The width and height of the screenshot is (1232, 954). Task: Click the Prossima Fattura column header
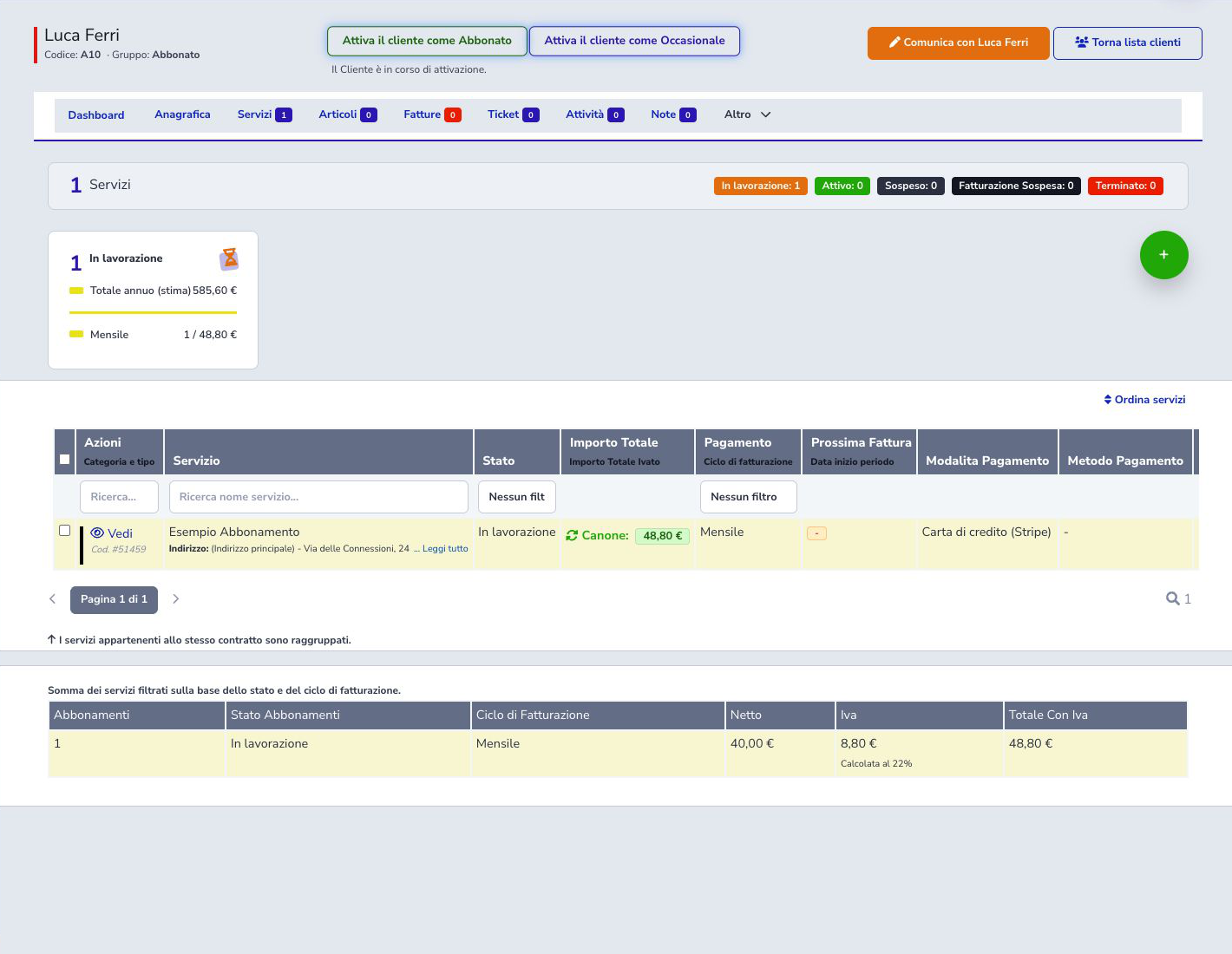[859, 452]
